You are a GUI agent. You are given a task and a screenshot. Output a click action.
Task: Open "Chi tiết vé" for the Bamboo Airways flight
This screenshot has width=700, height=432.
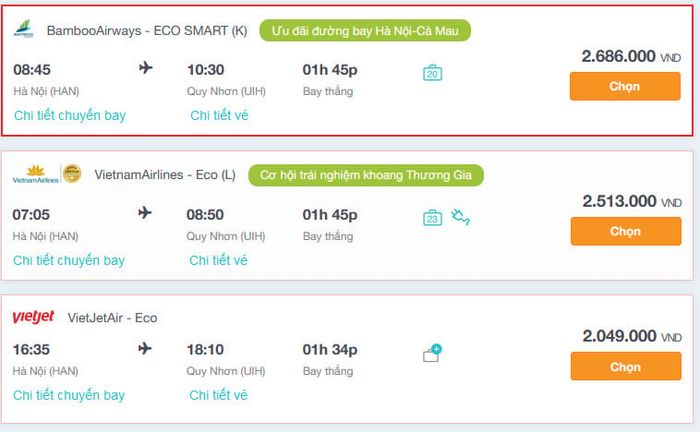coord(219,116)
